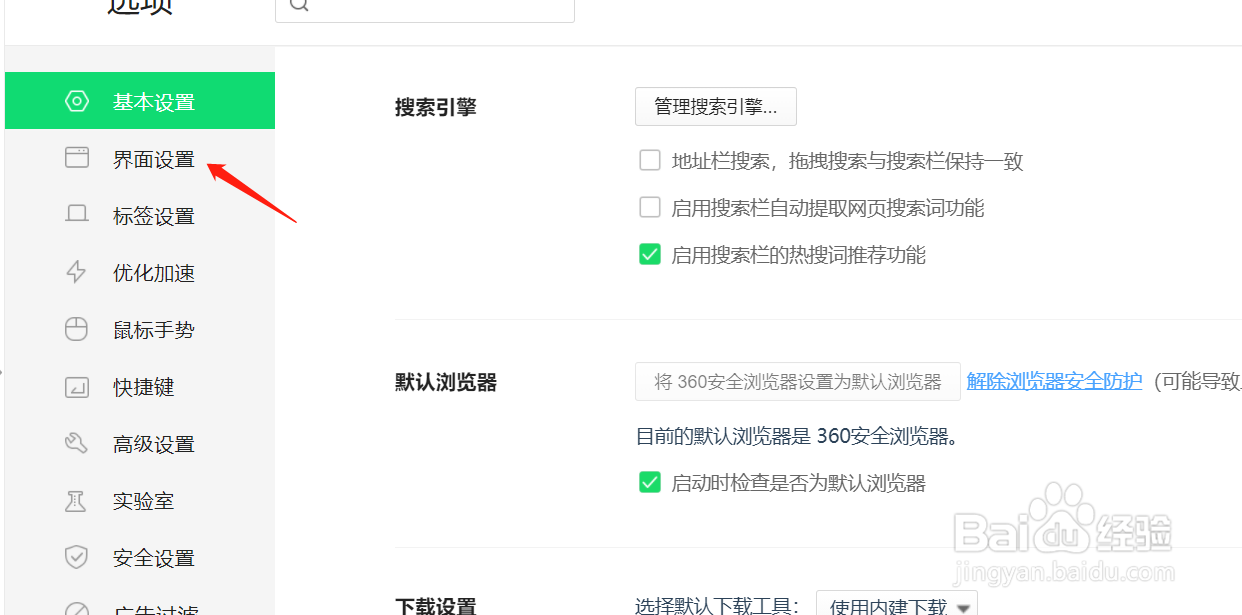Open the 使用内建下载 dropdown
This screenshot has height=615, width=1242.
[897, 604]
